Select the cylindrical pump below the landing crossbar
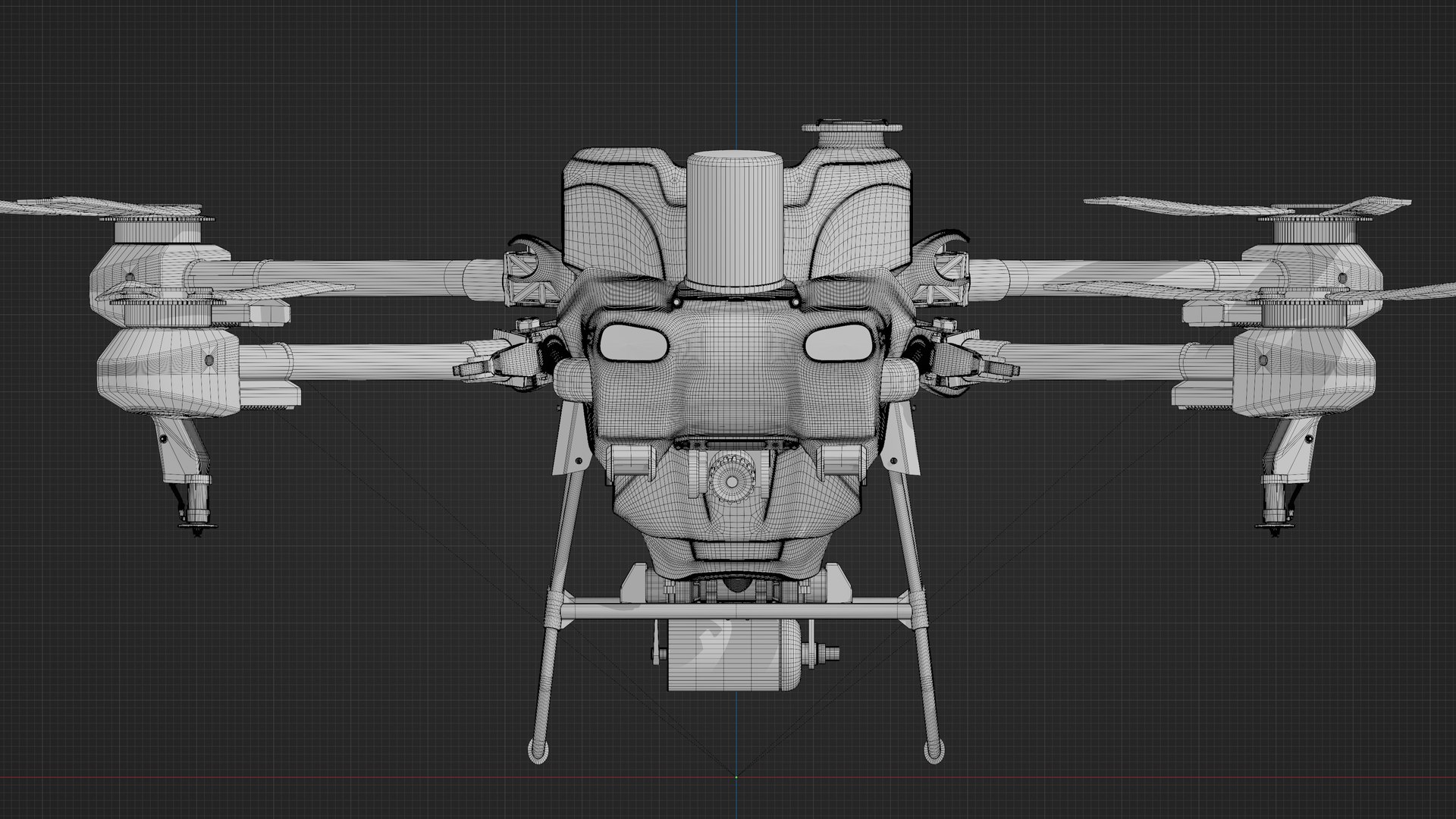 [733, 654]
